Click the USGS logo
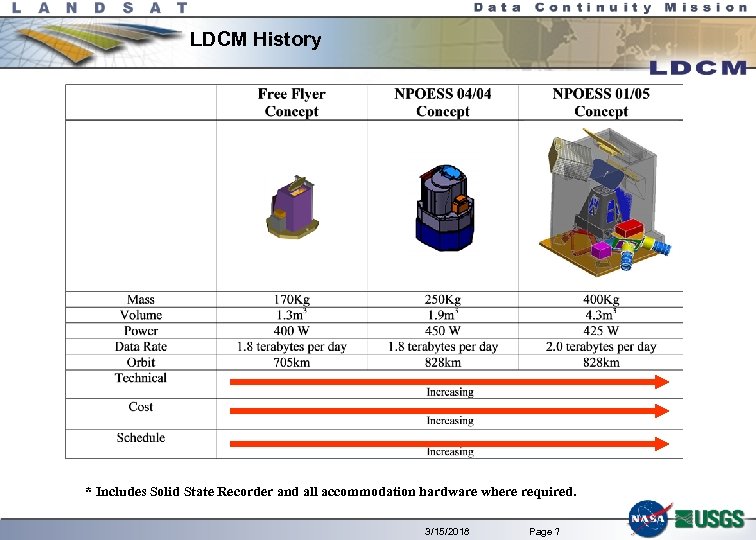This screenshot has height=540, width=756. (x=710, y=519)
